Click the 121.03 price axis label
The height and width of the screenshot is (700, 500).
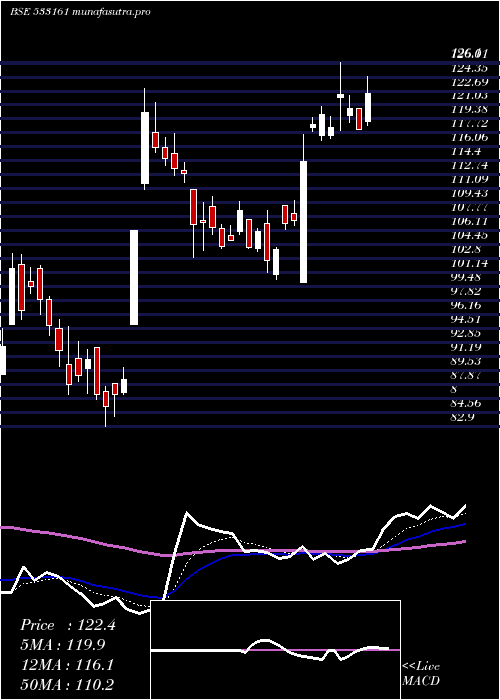tap(469, 96)
